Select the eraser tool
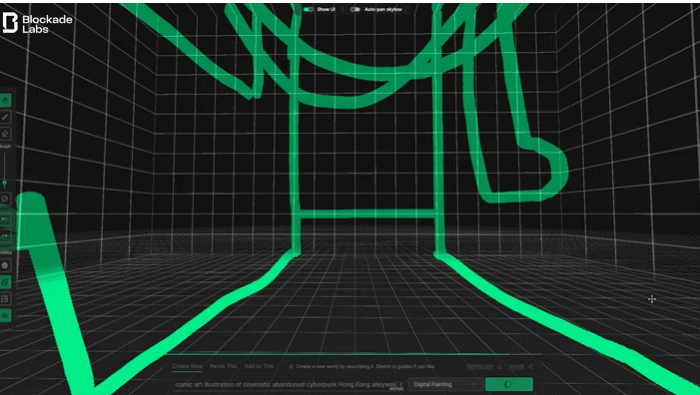The image size is (700, 395). 5,133
